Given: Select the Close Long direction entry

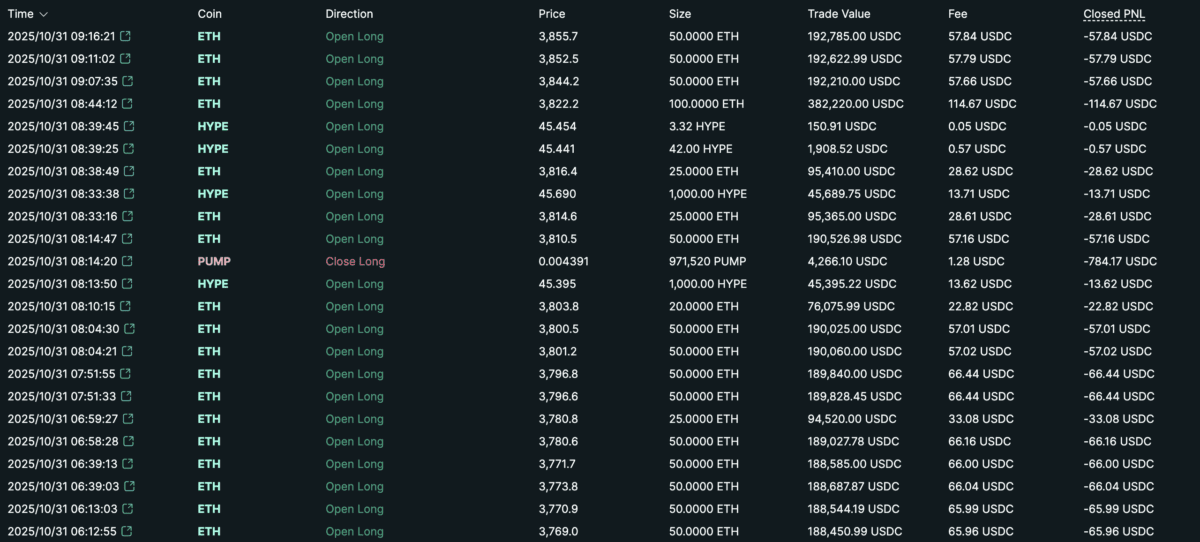Looking at the screenshot, I should click(x=355, y=262).
